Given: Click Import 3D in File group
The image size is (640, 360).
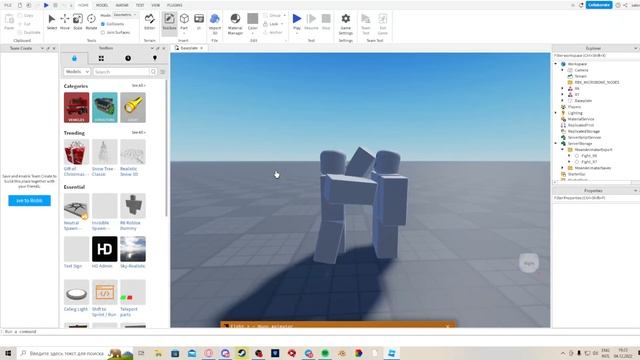Looking at the screenshot, I should click(x=215, y=23).
